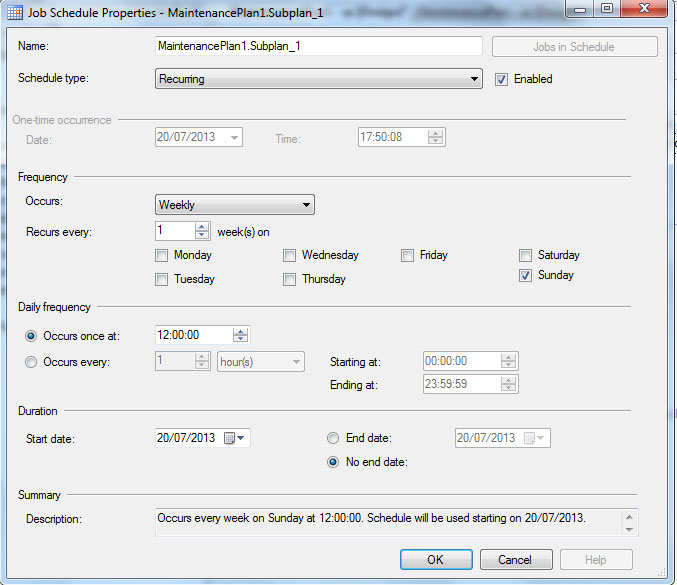Increase the Recur every weeks value
Viewport: 677px width, 585px height.
coord(202,226)
